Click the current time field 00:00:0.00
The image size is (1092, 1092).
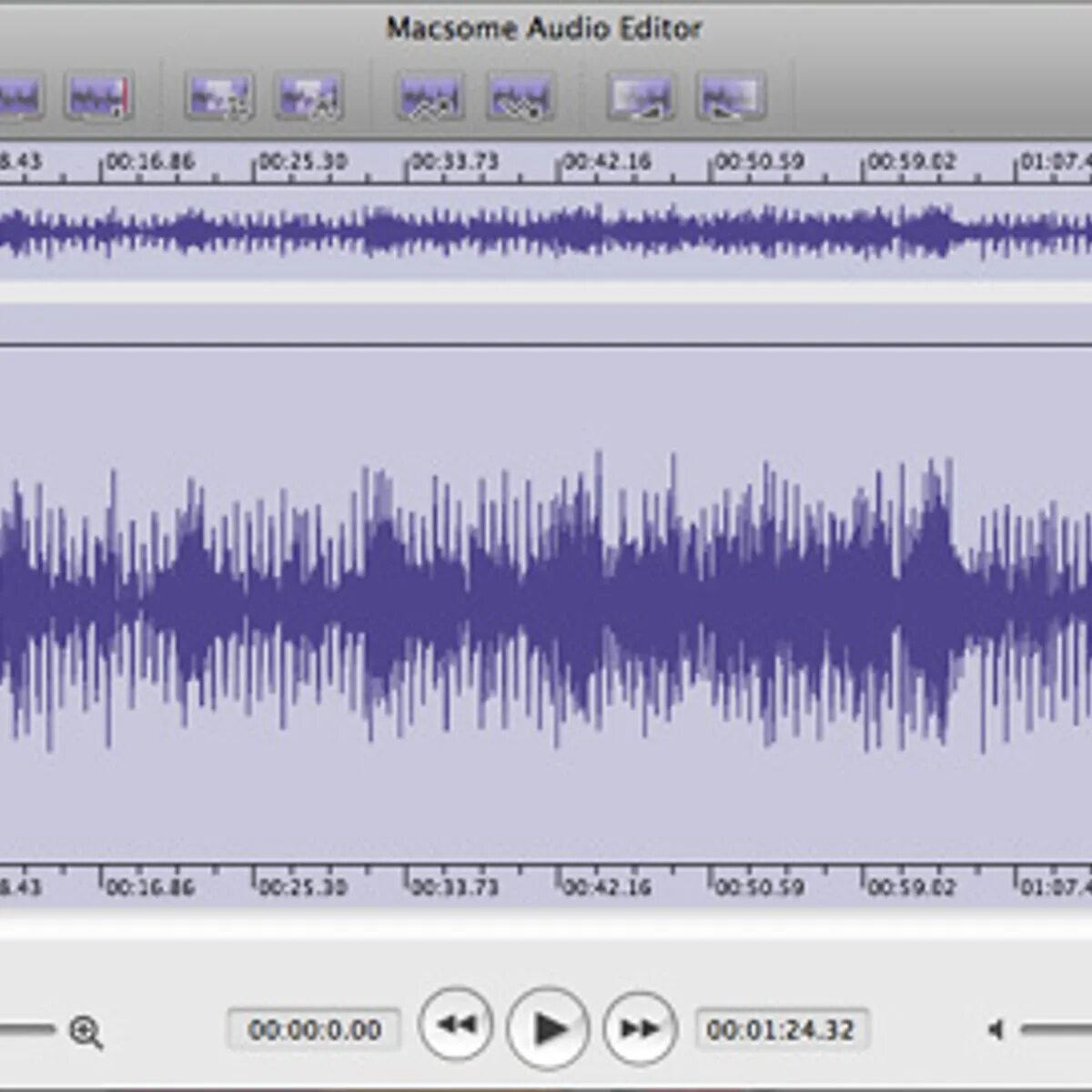pos(314,1030)
